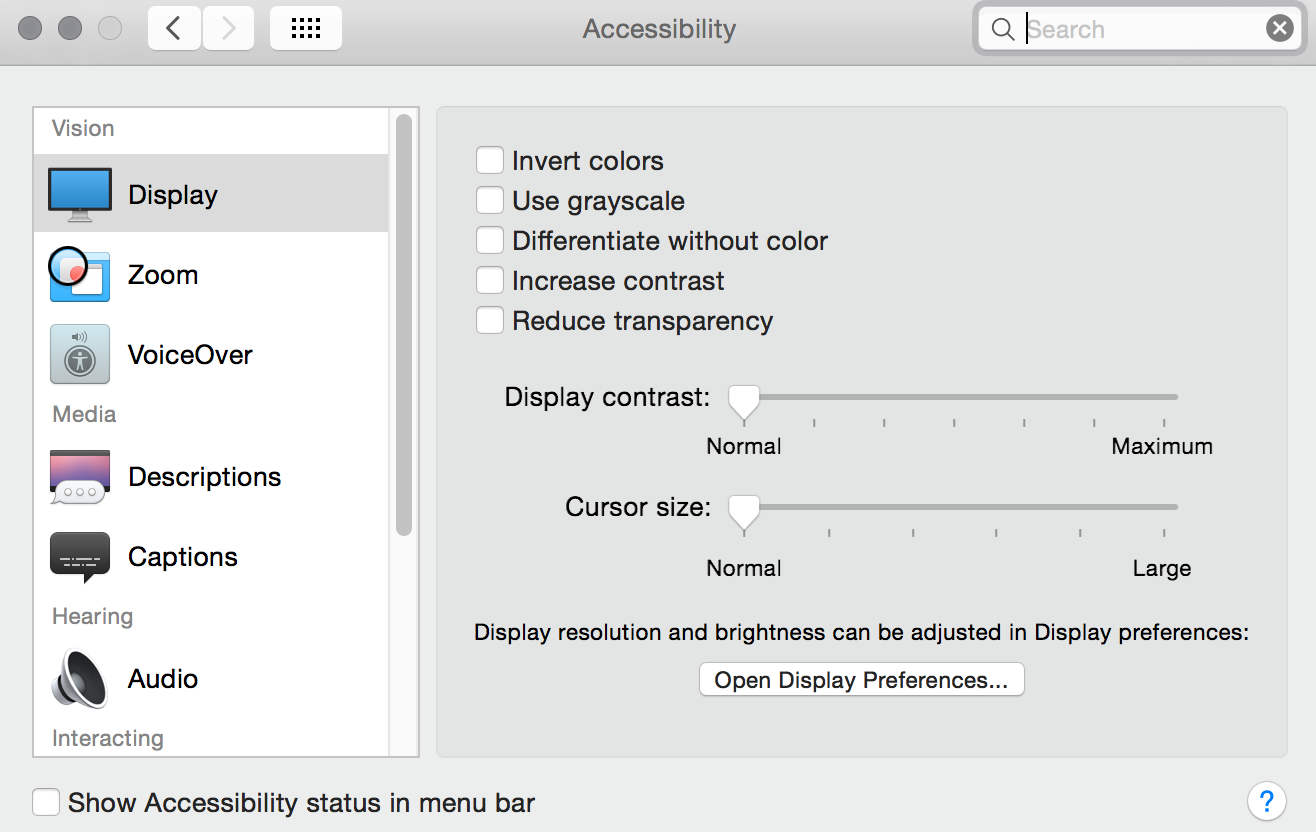Image resolution: width=1316 pixels, height=832 pixels.
Task: Select the Display monitor icon in sidebar
Action: [x=80, y=195]
